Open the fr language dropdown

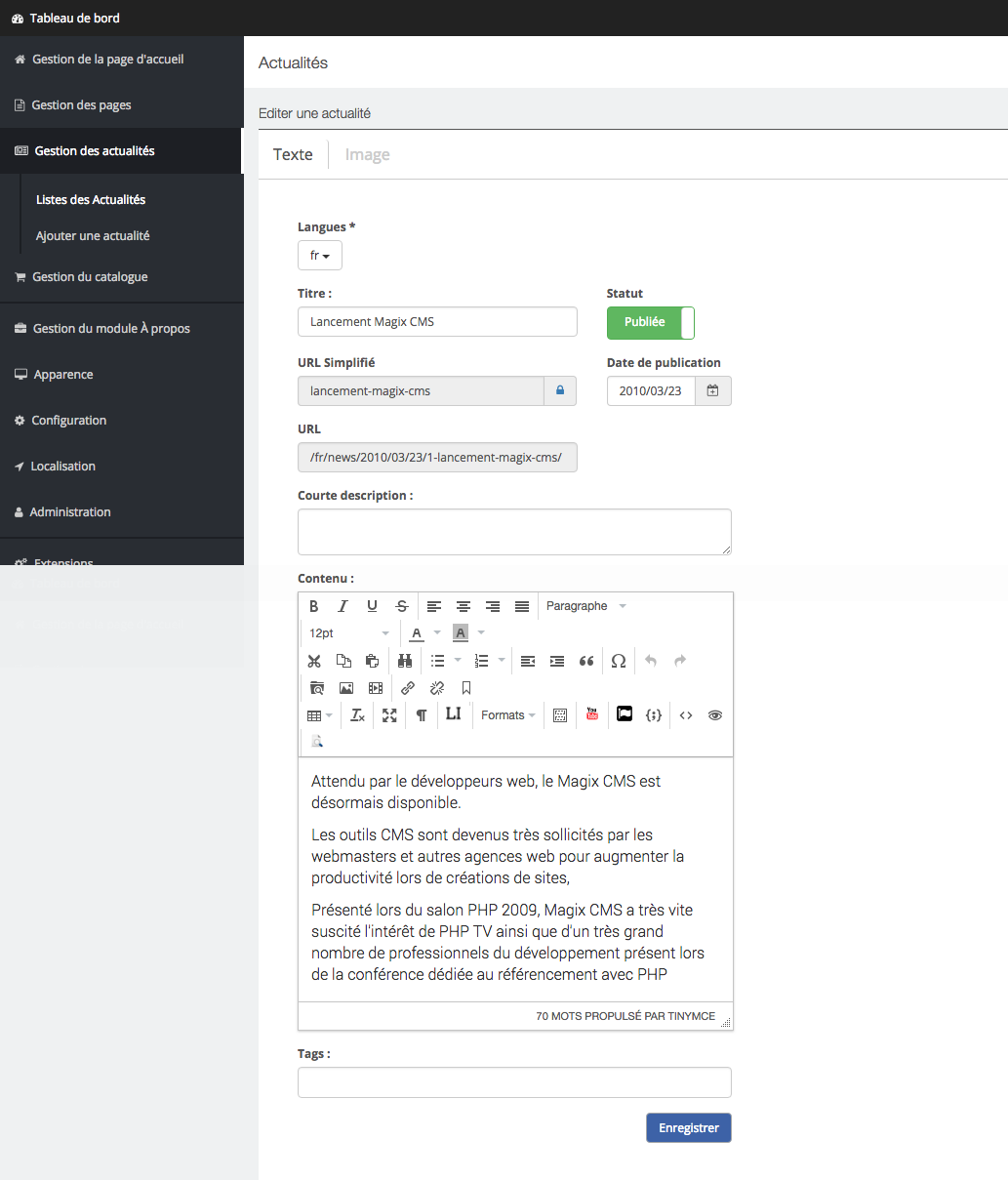coord(320,255)
